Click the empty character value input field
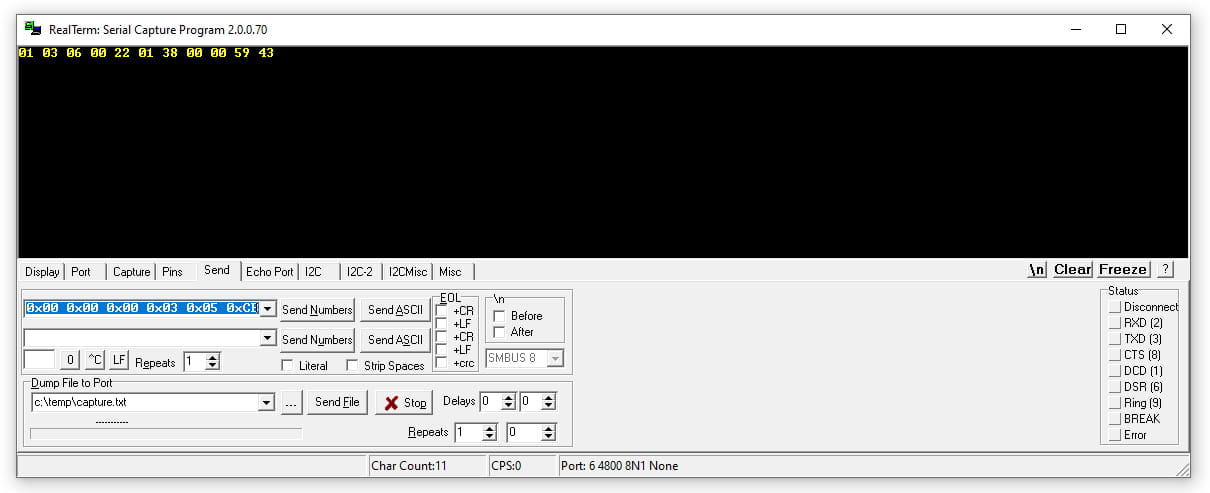This screenshot has width=1210, height=493. point(39,360)
